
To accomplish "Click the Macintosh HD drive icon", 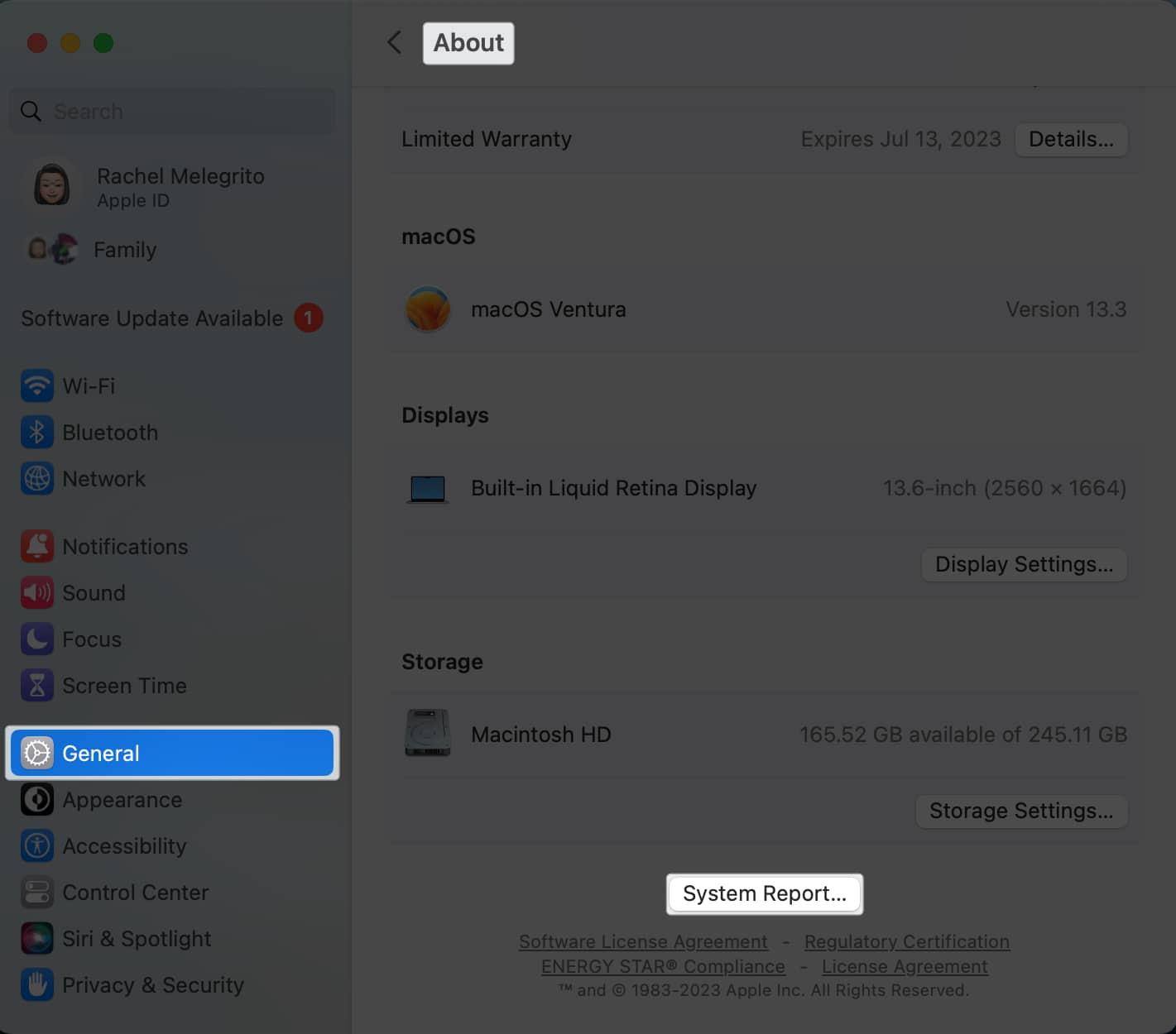I will pos(428,733).
